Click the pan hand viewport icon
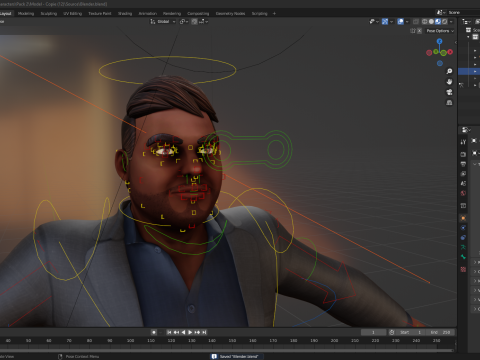The width and height of the screenshot is (480, 360). click(x=449, y=82)
